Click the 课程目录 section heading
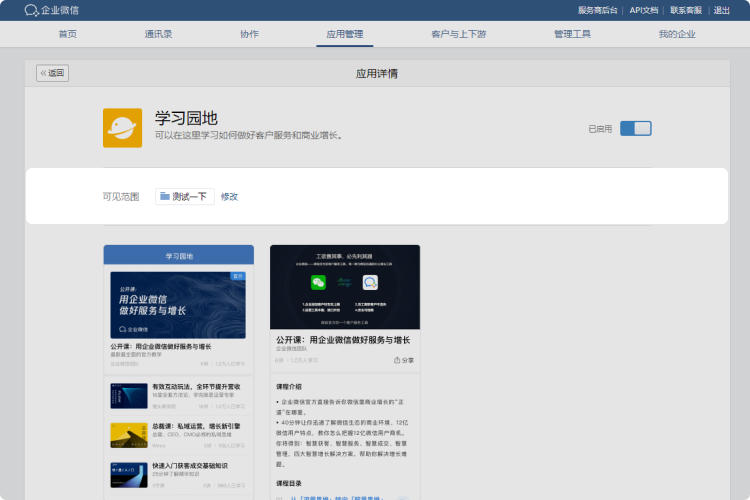Image resolution: width=750 pixels, height=500 pixels. tap(289, 483)
